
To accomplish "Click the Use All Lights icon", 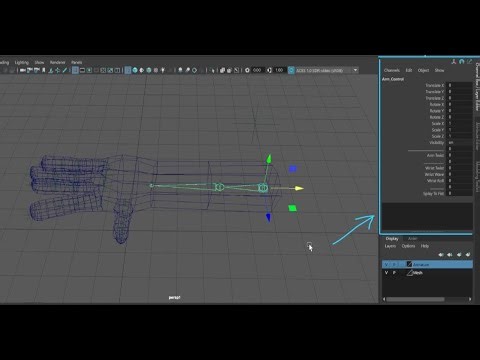I will [x=163, y=70].
